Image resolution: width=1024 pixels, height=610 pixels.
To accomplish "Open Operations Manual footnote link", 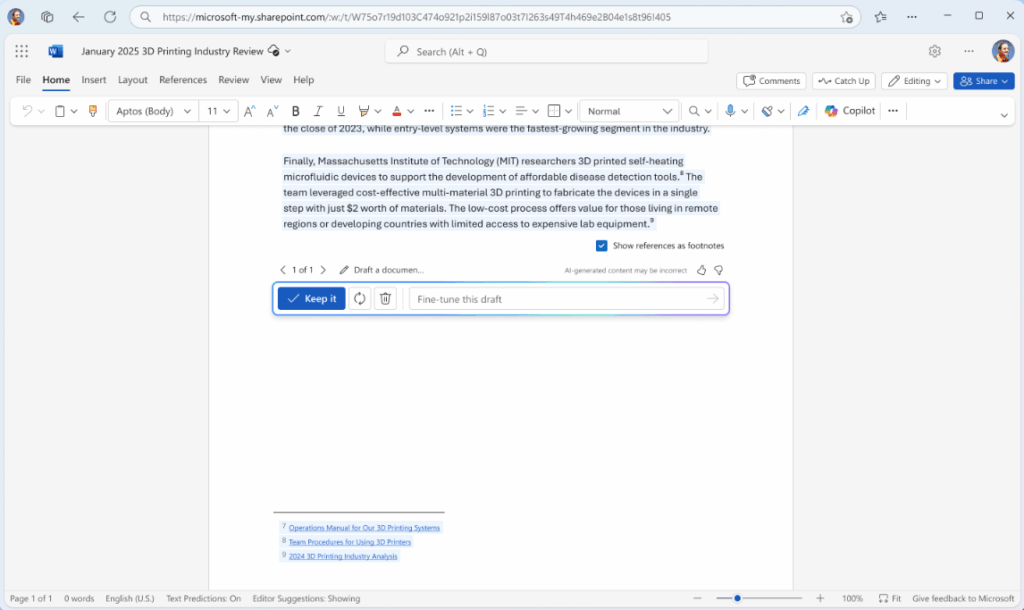I will (x=364, y=528).
